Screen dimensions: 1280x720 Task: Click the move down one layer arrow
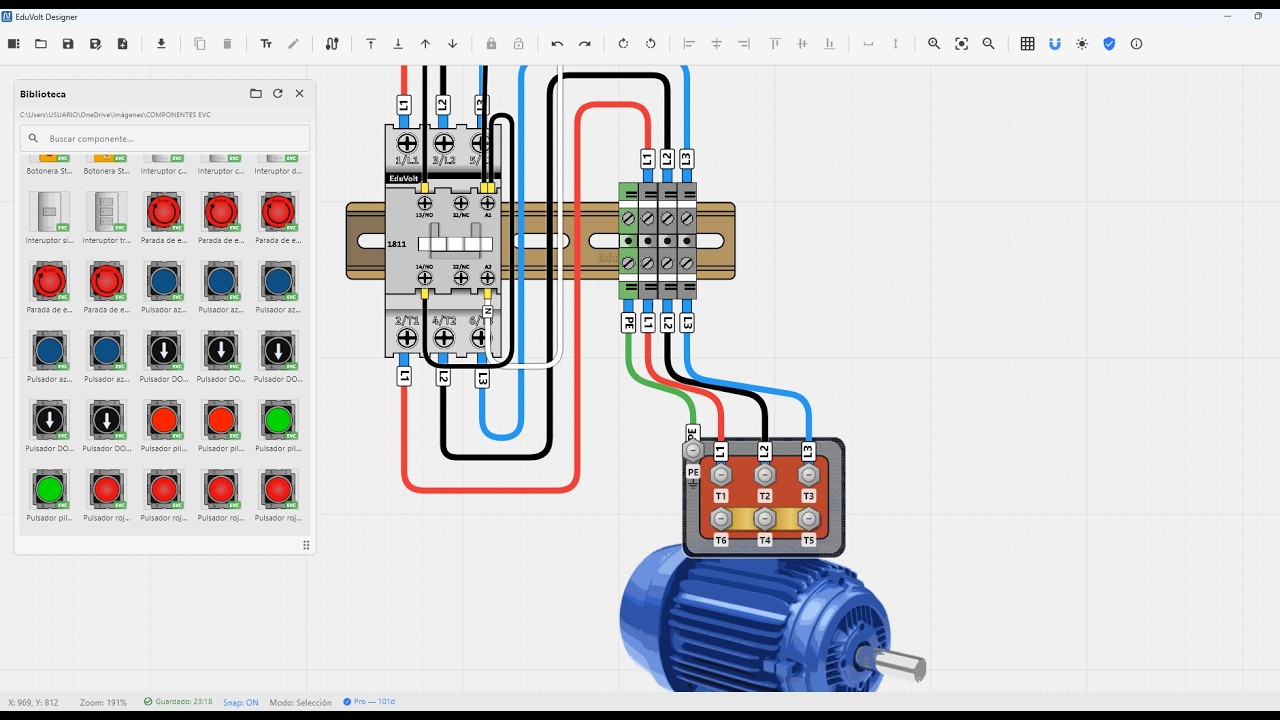[452, 44]
